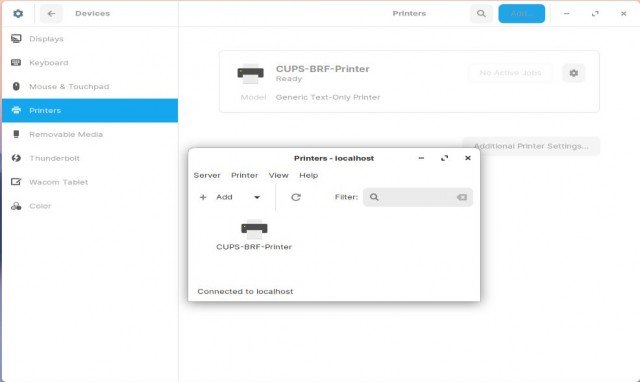This screenshot has height=382, width=640.
Task: Maximize the Settings window
Action: tap(595, 13)
